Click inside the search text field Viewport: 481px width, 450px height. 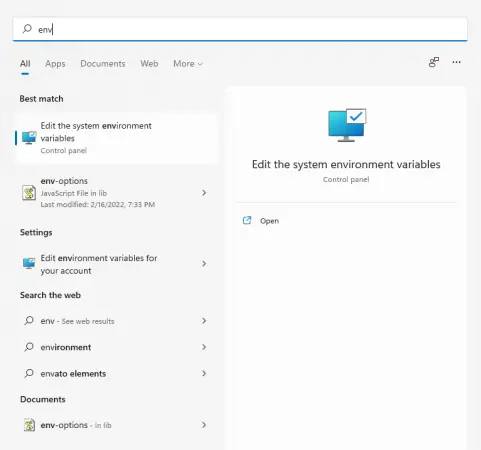pos(240,29)
